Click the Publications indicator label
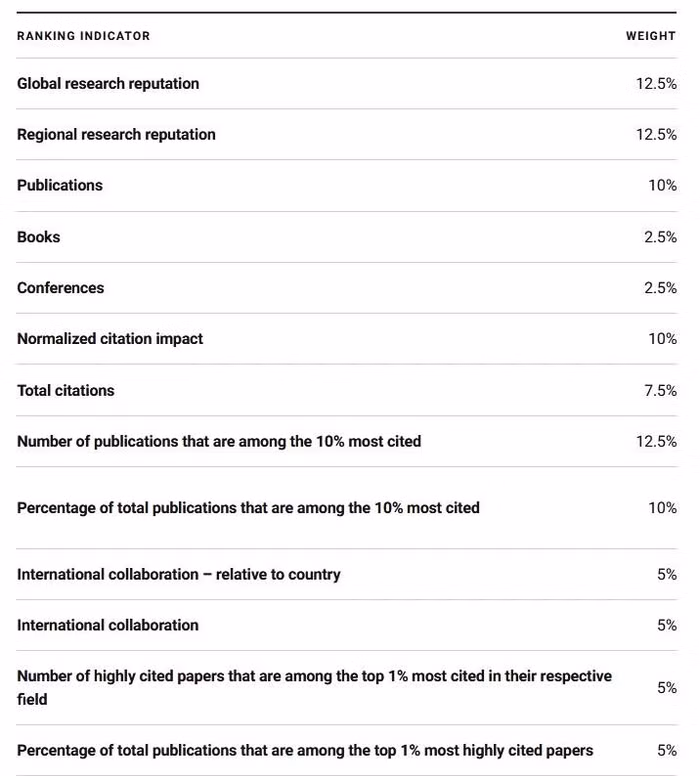This screenshot has width=700, height=776. coord(60,186)
